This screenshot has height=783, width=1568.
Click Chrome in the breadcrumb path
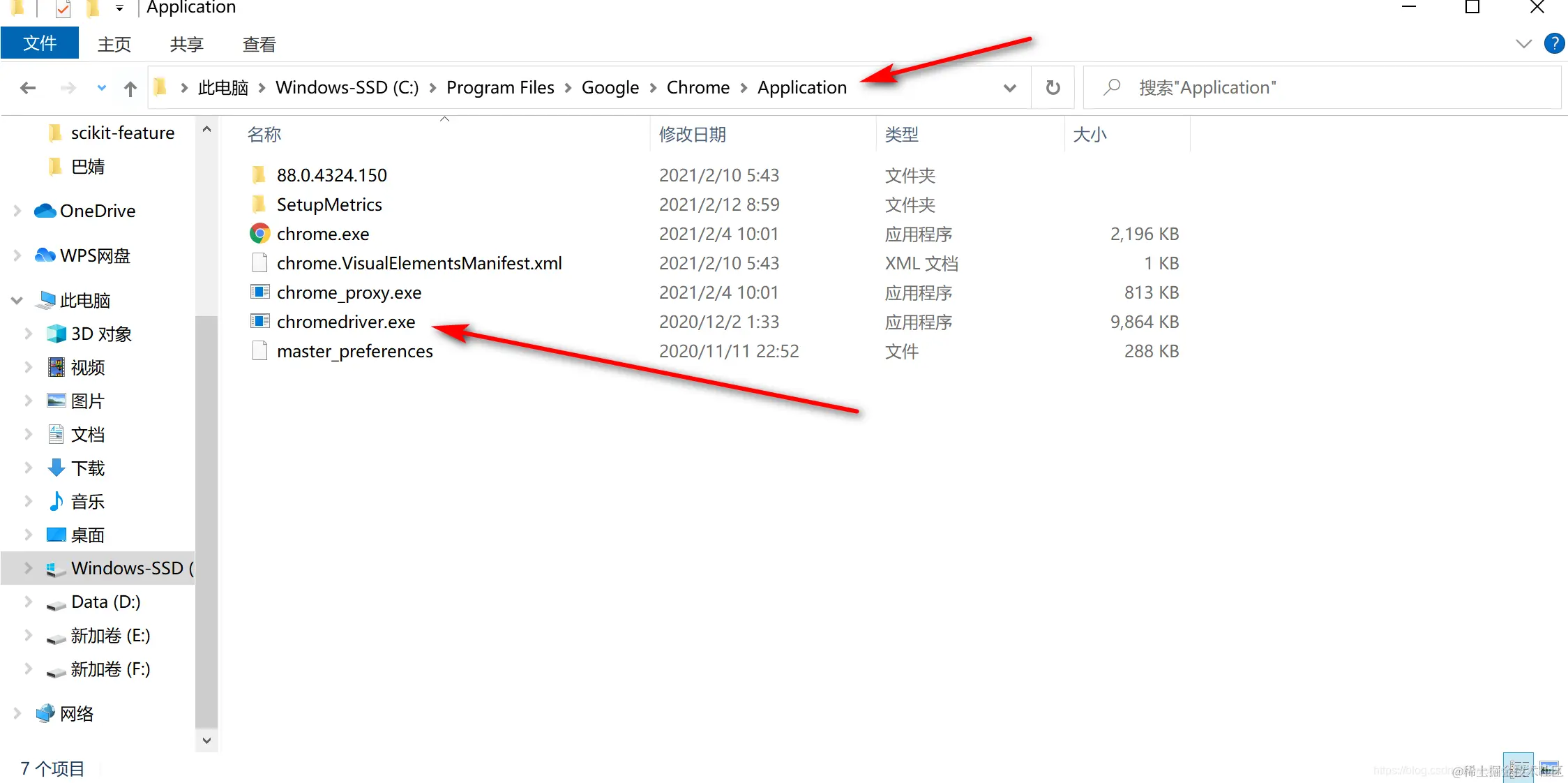pyautogui.click(x=698, y=87)
